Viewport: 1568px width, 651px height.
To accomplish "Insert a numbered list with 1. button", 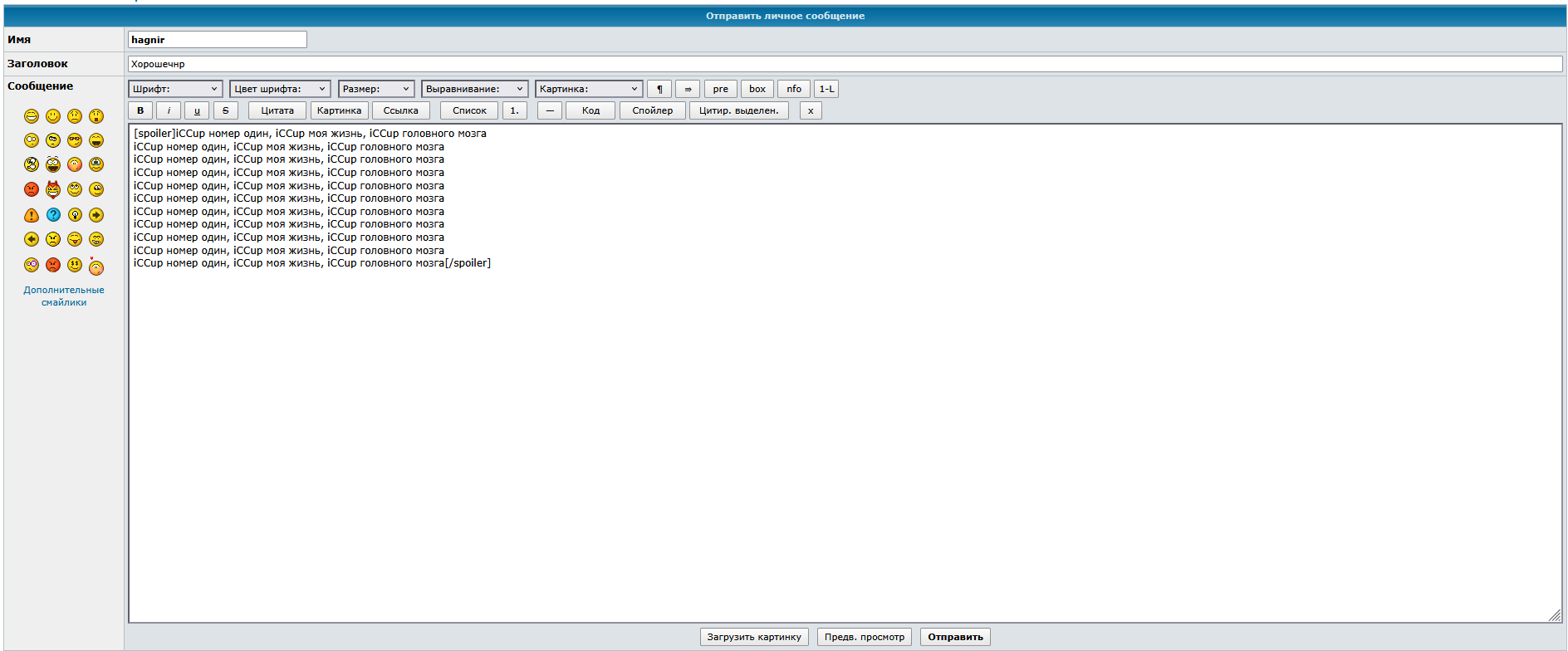I will click(x=514, y=110).
